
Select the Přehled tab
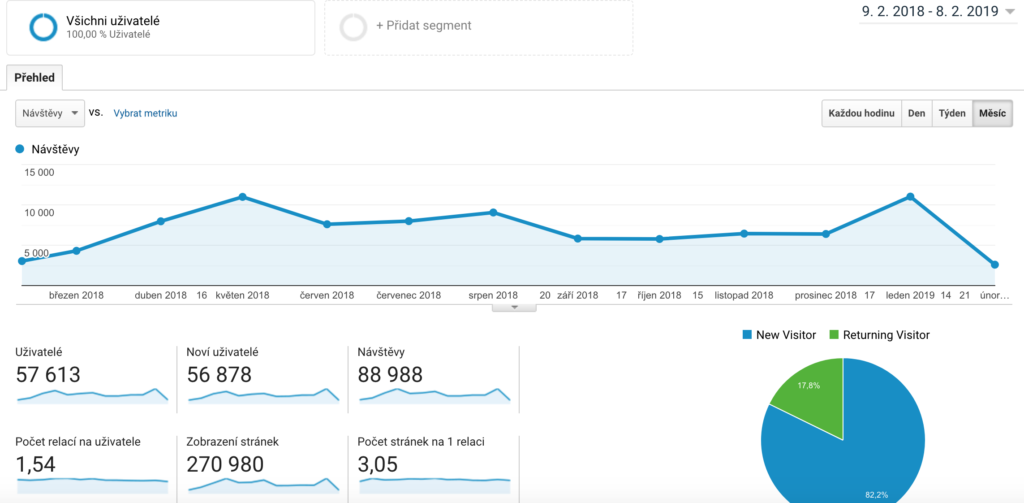click(35, 77)
